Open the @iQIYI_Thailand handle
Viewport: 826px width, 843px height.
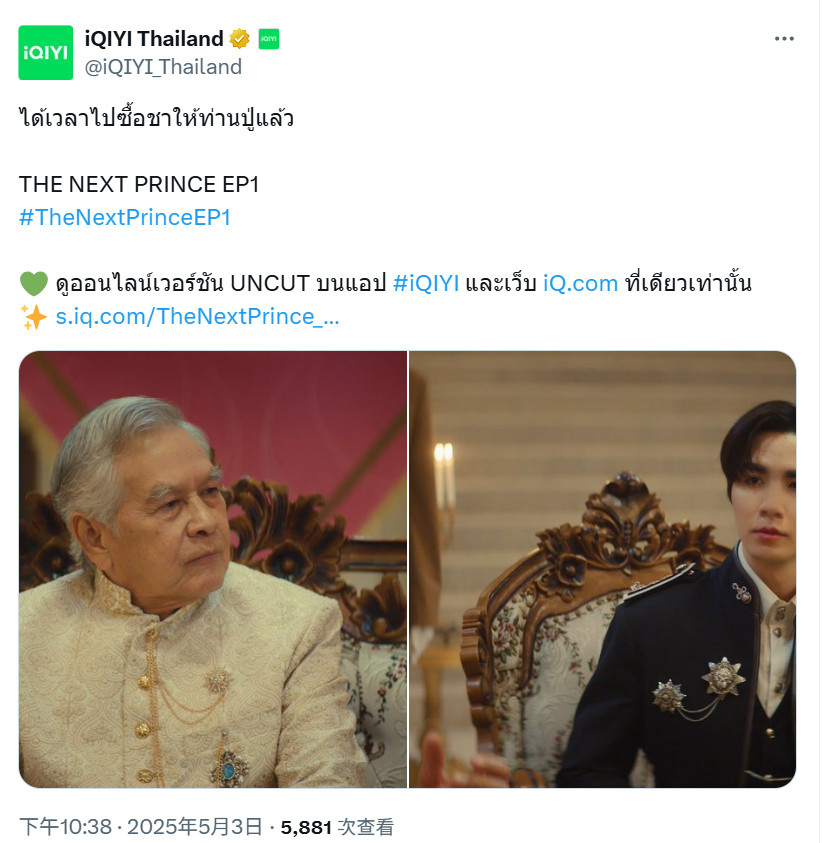[x=163, y=67]
